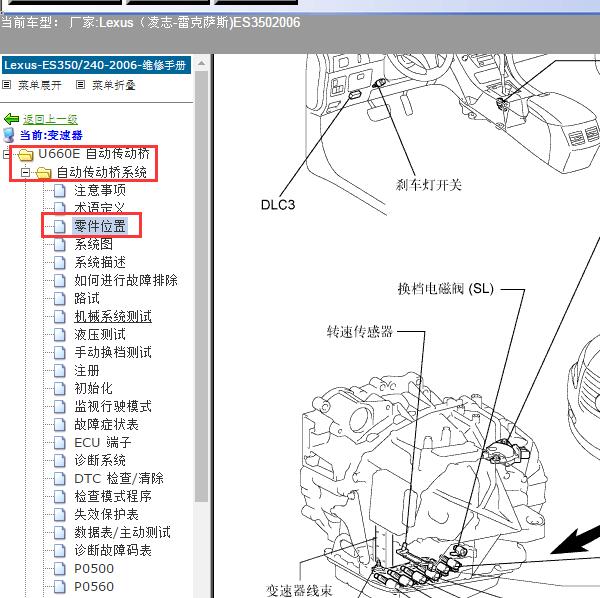600x598 pixels.
Task: Click the page icon beside 监视行驶模式
Action: click(x=60, y=406)
